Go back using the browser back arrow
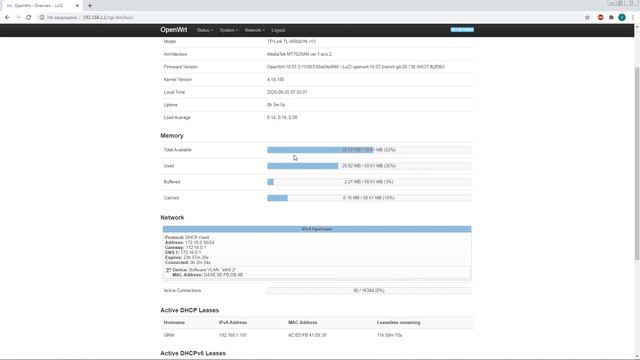 tap(7, 18)
